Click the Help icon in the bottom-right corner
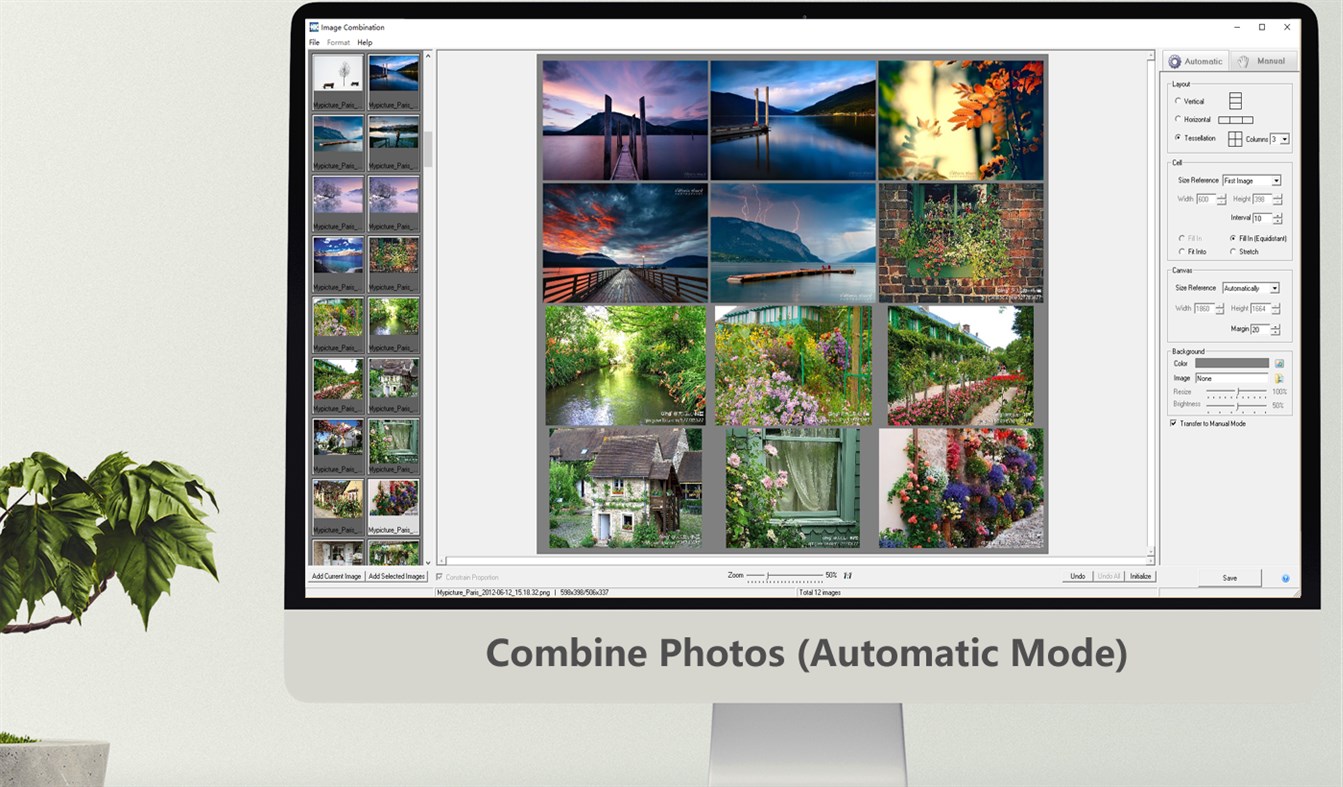The width and height of the screenshot is (1343, 787). click(1286, 578)
